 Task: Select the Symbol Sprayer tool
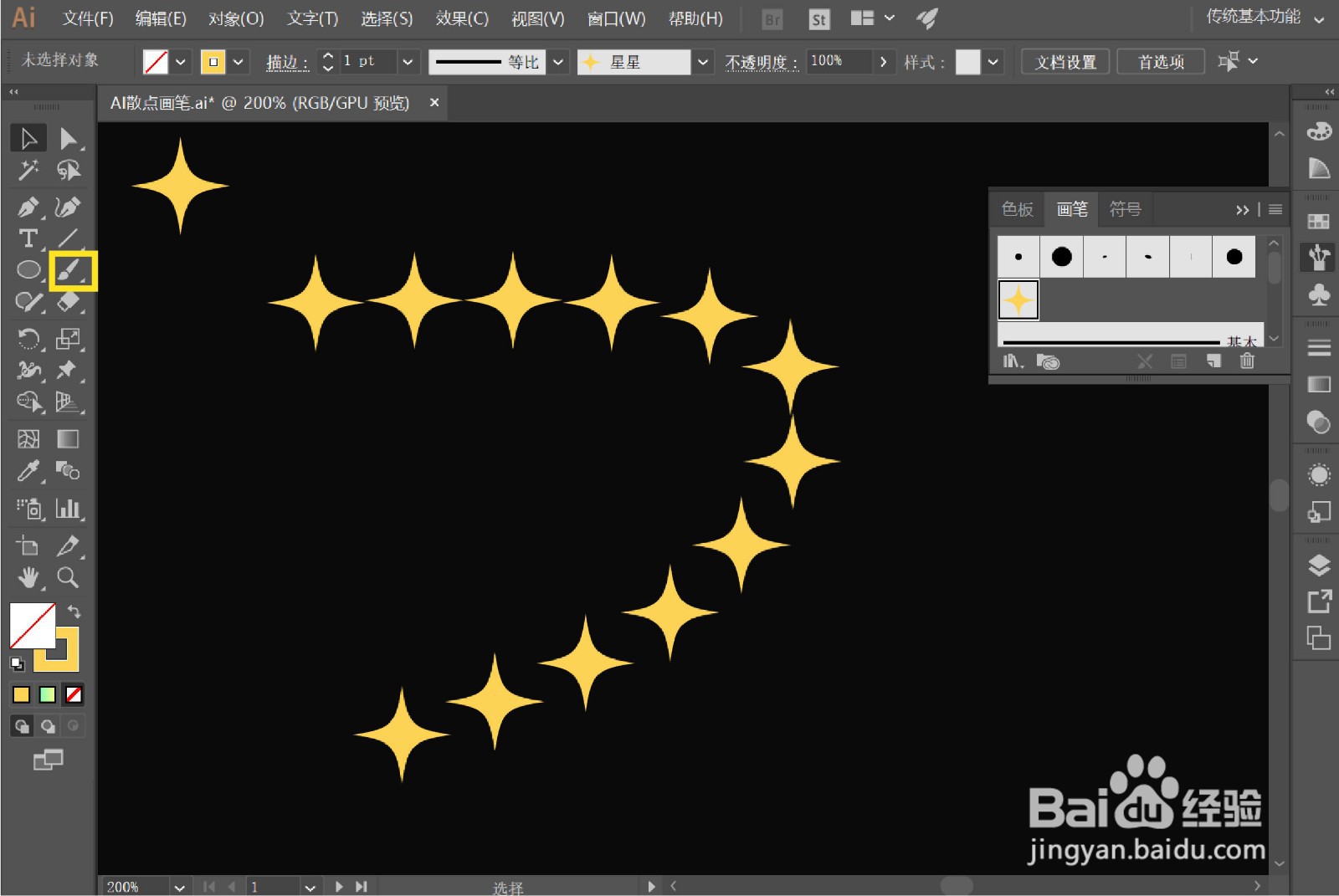(28, 508)
